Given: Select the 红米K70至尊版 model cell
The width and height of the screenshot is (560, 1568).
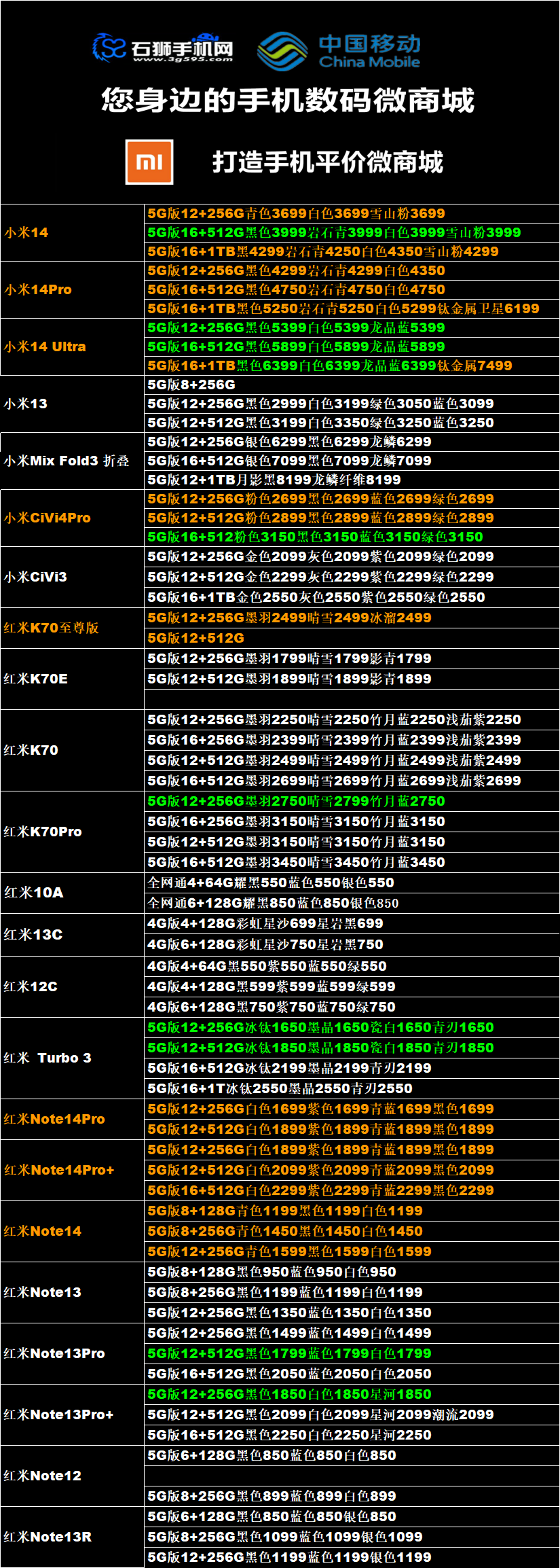Looking at the screenshot, I should click(x=72, y=628).
